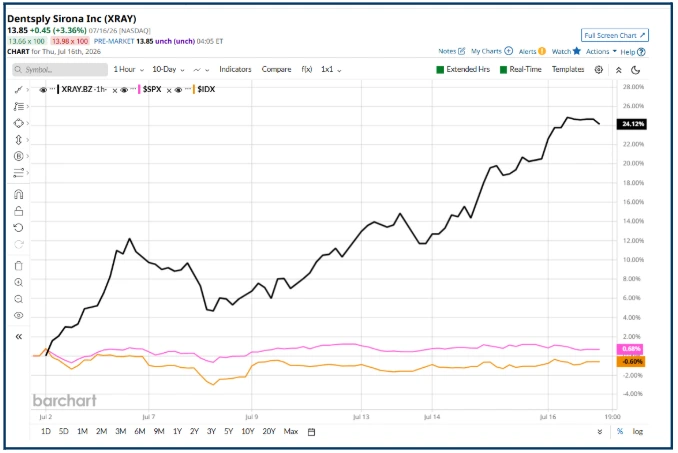The height and width of the screenshot is (453, 678).
Task: Open the chart type line dropdown
Action: click(x=201, y=70)
